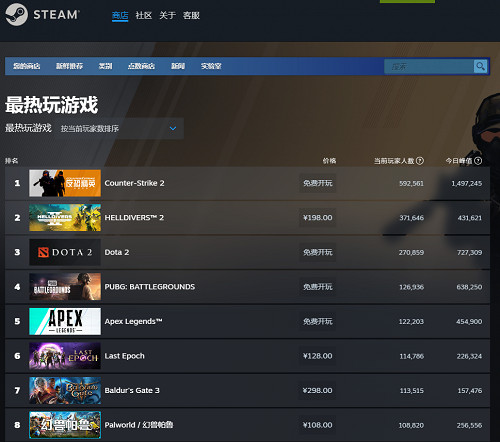Click the ¥108.00 price for Palworld
500x442 pixels.
pyautogui.click(x=318, y=425)
